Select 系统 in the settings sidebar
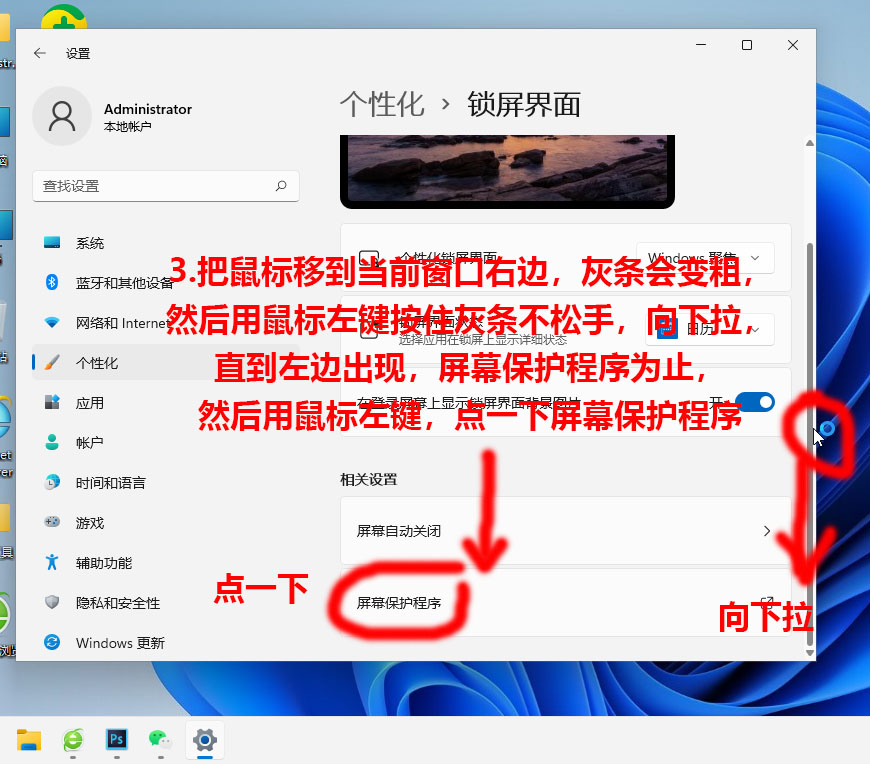Image resolution: width=870 pixels, height=764 pixels. (x=92, y=242)
